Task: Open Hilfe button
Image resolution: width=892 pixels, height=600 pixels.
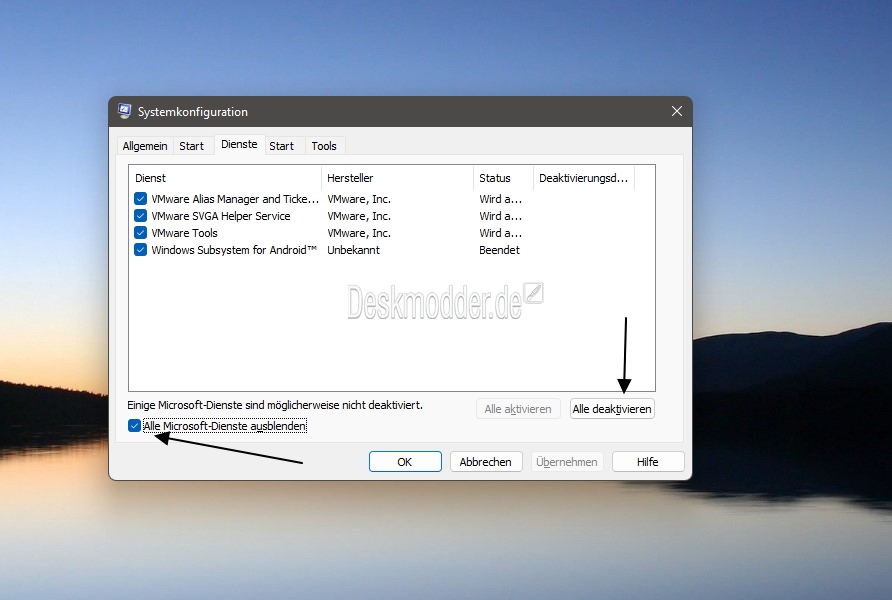Action: 648,462
